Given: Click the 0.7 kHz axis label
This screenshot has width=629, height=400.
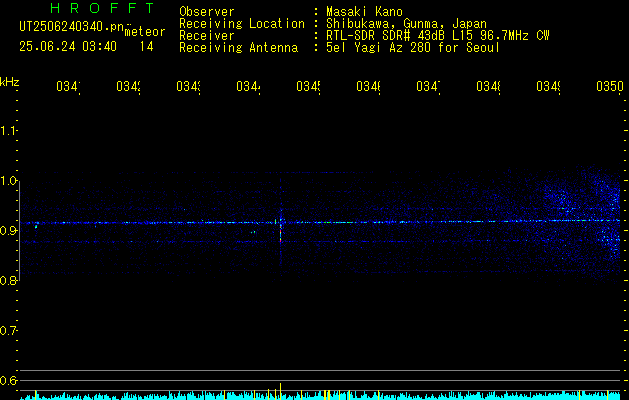Looking at the screenshot, I should point(8,331).
